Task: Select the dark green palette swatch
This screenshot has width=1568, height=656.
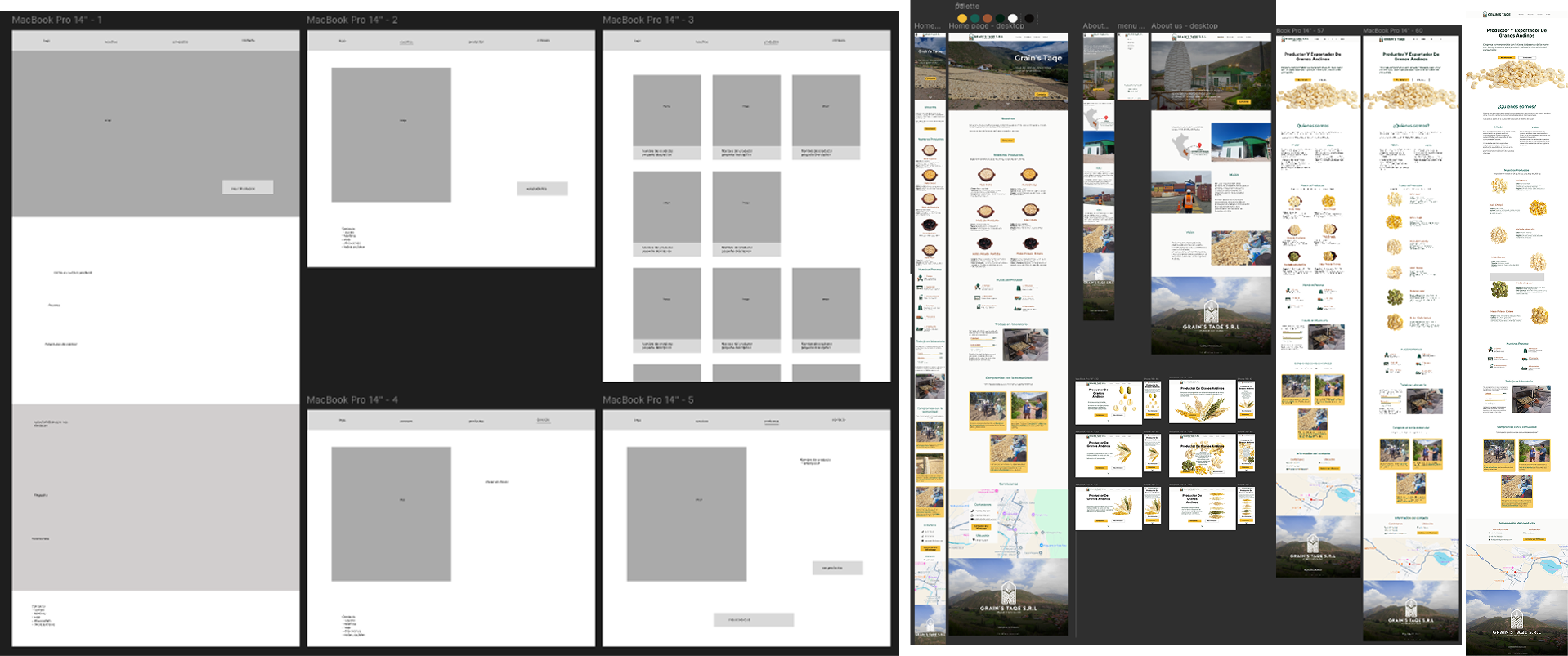Action: (x=1000, y=18)
